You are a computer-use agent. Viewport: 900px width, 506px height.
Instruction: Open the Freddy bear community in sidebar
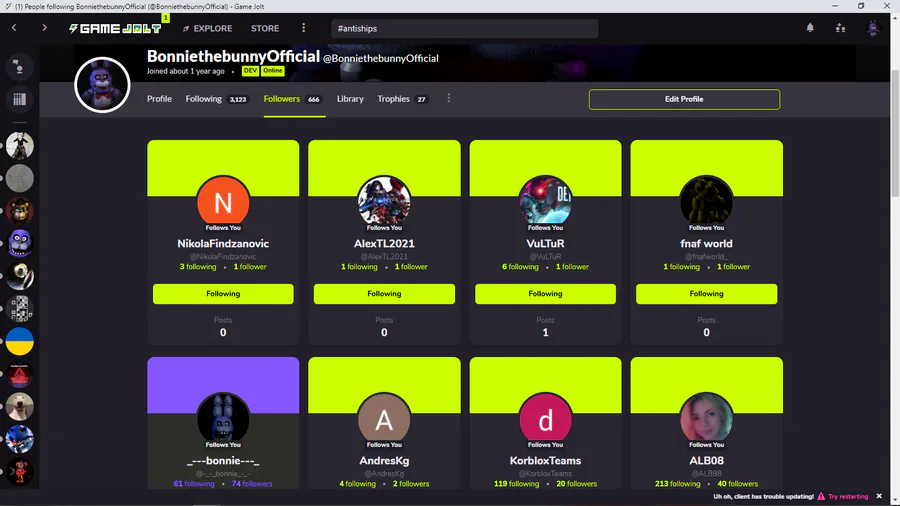[x=20, y=211]
